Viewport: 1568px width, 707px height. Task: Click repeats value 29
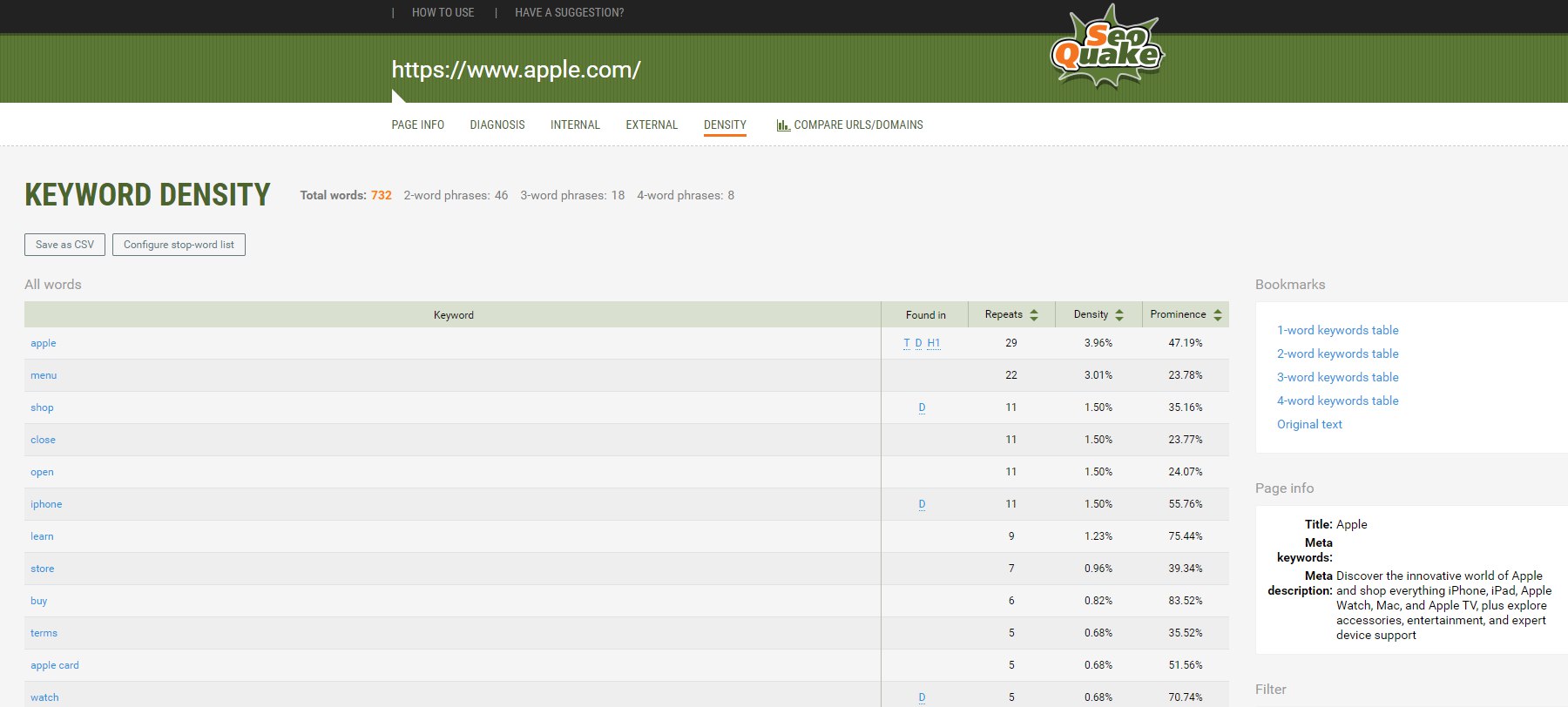[1011, 343]
